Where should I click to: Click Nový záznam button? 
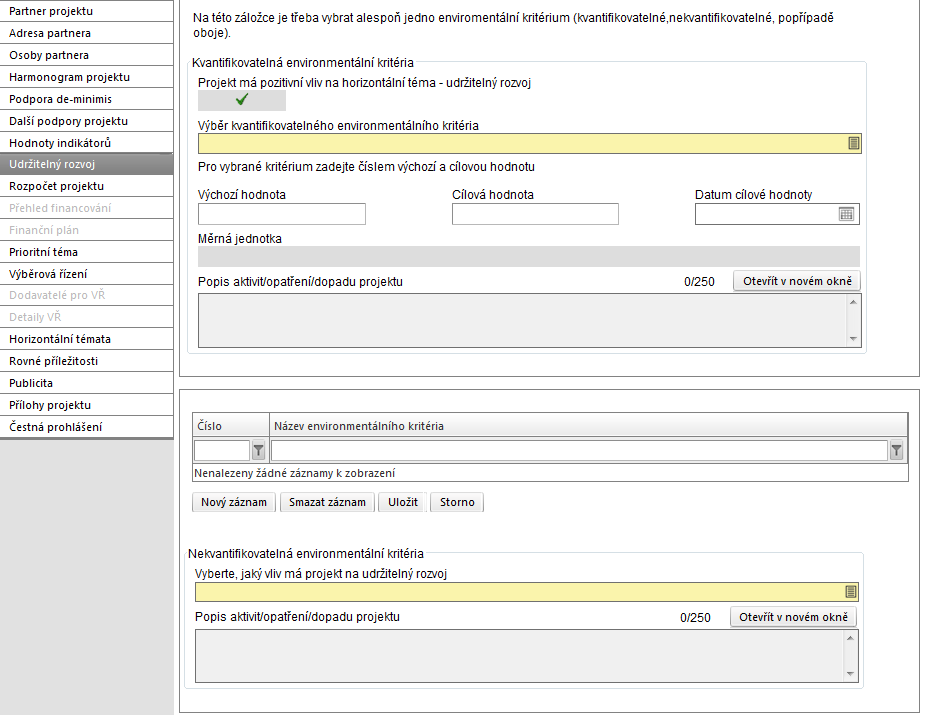click(x=234, y=502)
